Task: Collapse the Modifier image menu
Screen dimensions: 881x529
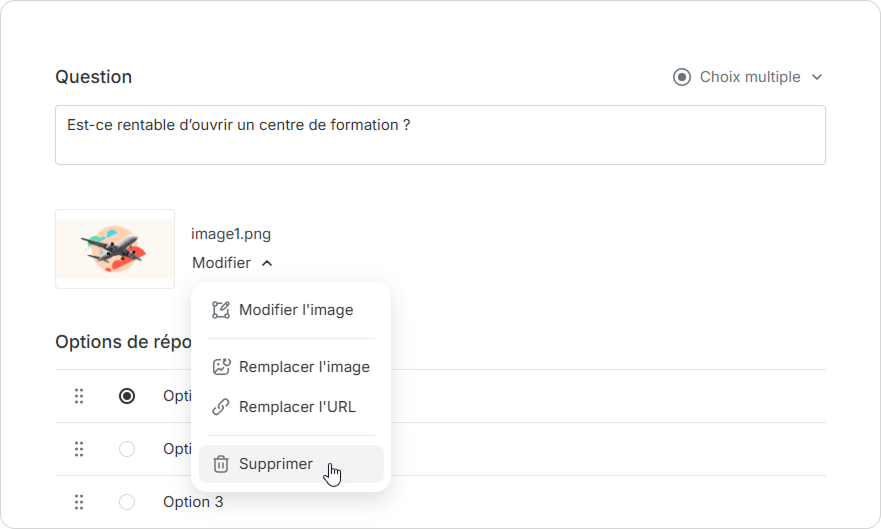Action: (x=232, y=263)
